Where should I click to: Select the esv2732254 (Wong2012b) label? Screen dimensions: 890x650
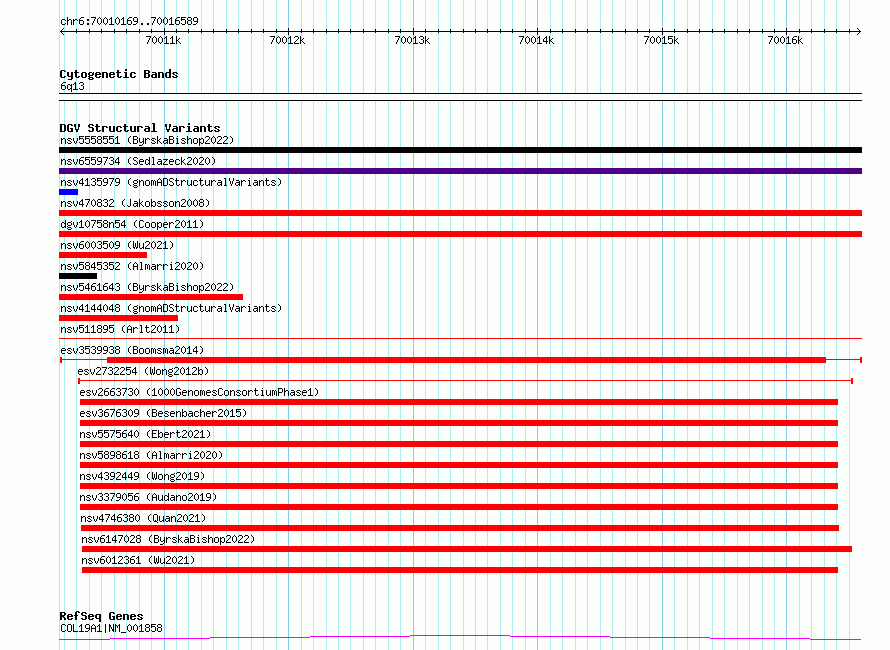[143, 371]
